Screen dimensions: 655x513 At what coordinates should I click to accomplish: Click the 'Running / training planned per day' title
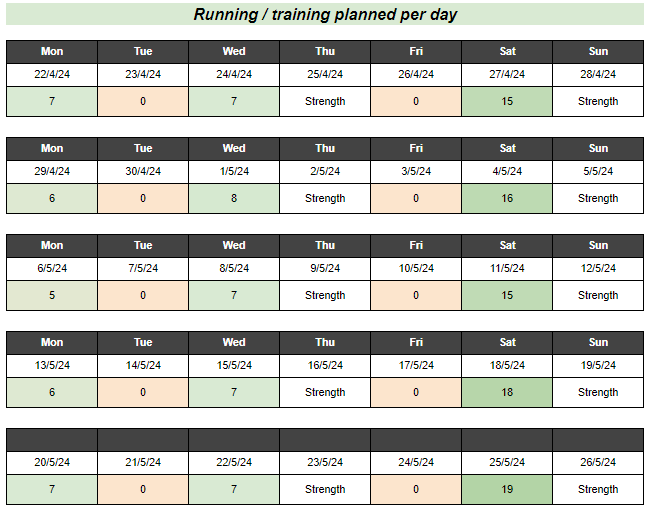(325, 15)
